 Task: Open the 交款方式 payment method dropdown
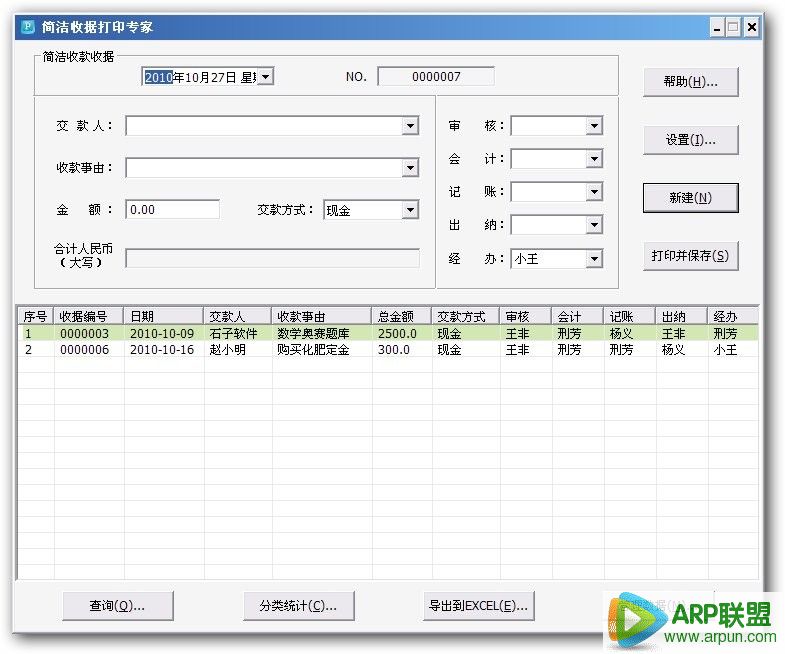click(410, 210)
